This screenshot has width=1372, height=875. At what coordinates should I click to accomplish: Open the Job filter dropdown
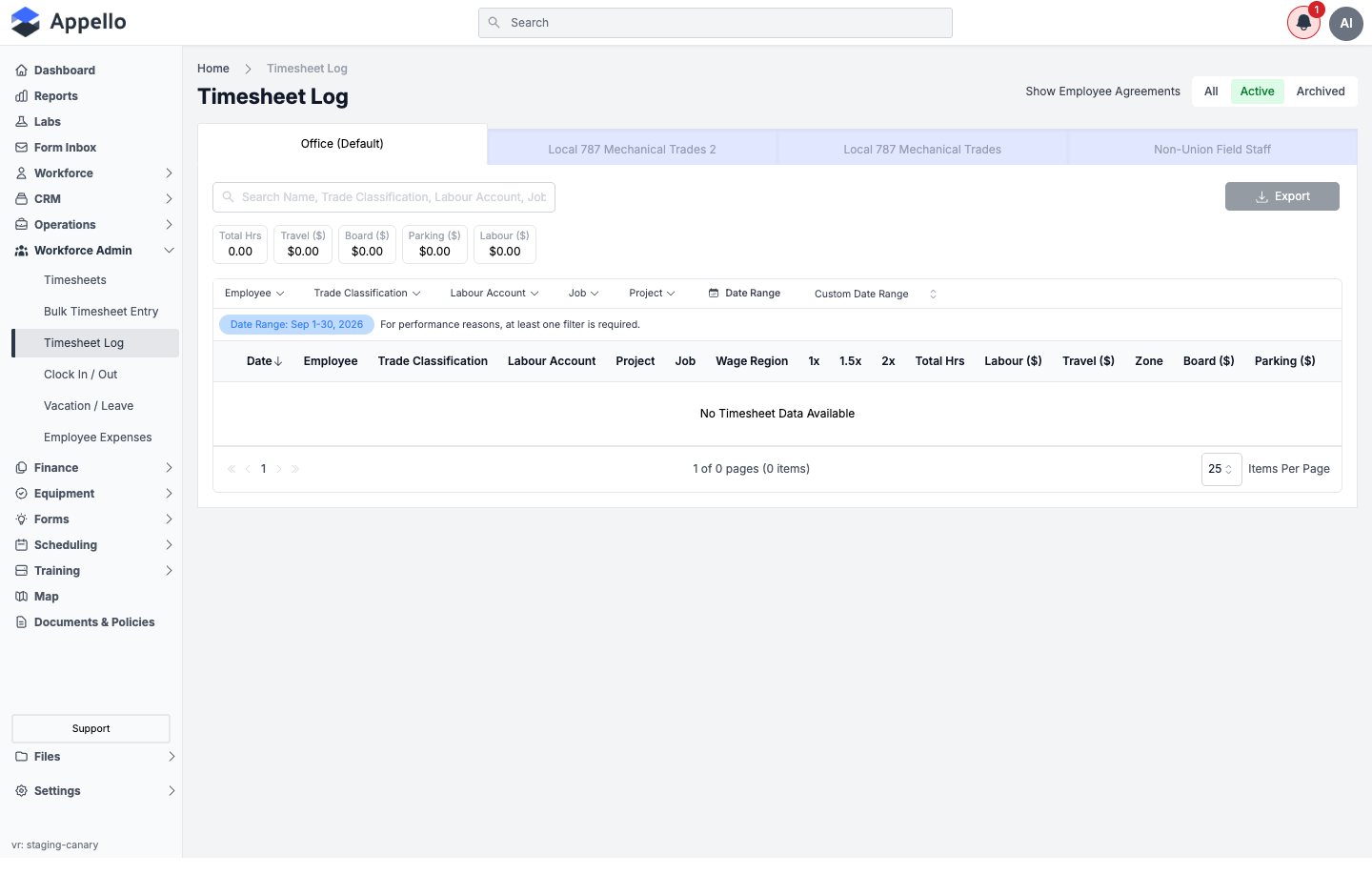(x=583, y=294)
